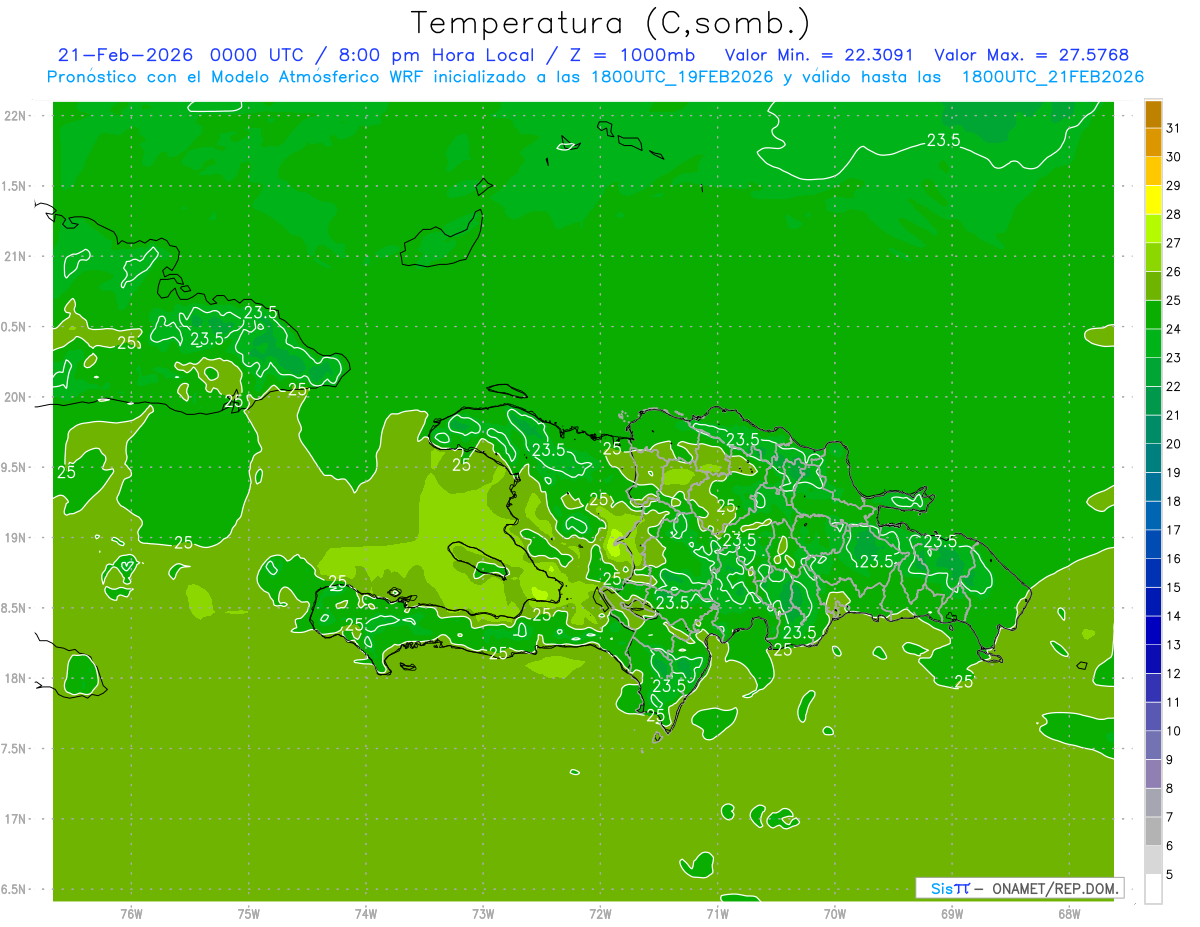Click the '68W' longitude axis label

click(x=1069, y=913)
